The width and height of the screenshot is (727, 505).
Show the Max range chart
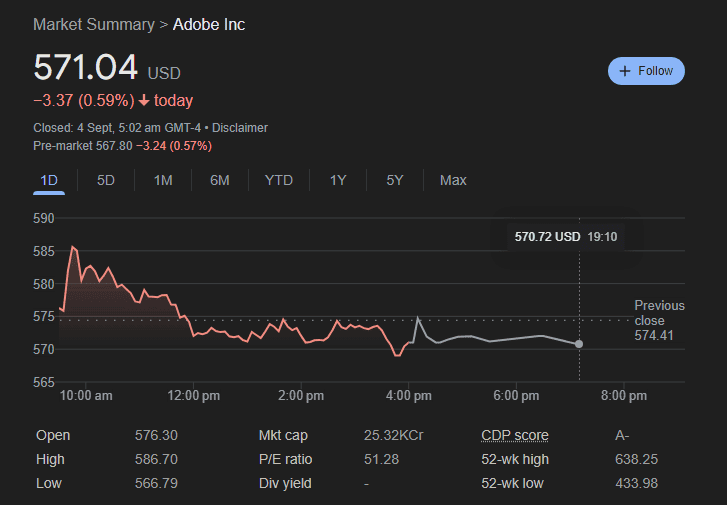pos(453,180)
